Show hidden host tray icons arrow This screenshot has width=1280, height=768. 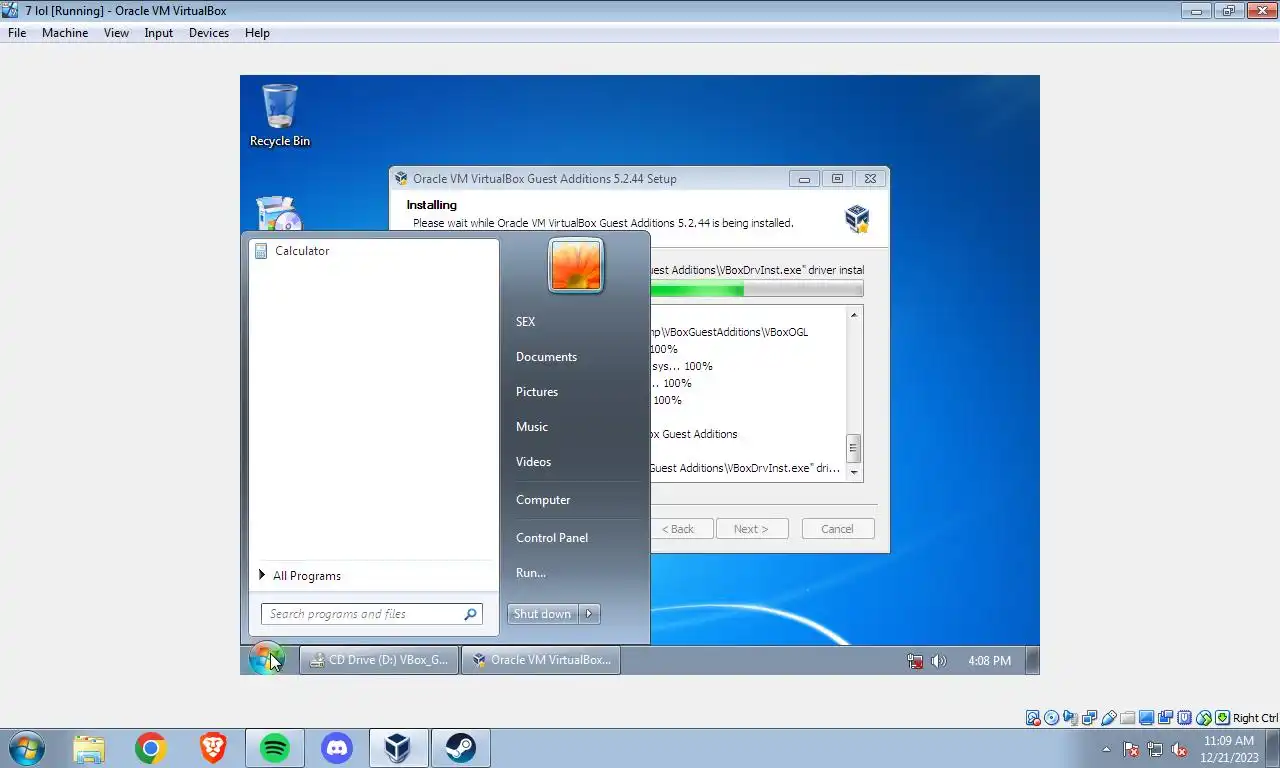point(1106,749)
